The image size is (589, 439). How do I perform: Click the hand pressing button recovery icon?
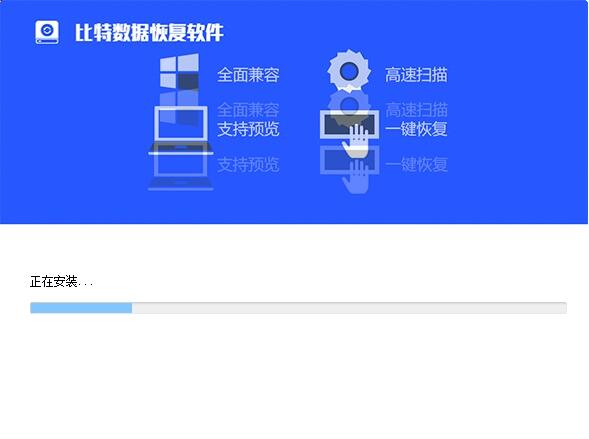pos(349,133)
